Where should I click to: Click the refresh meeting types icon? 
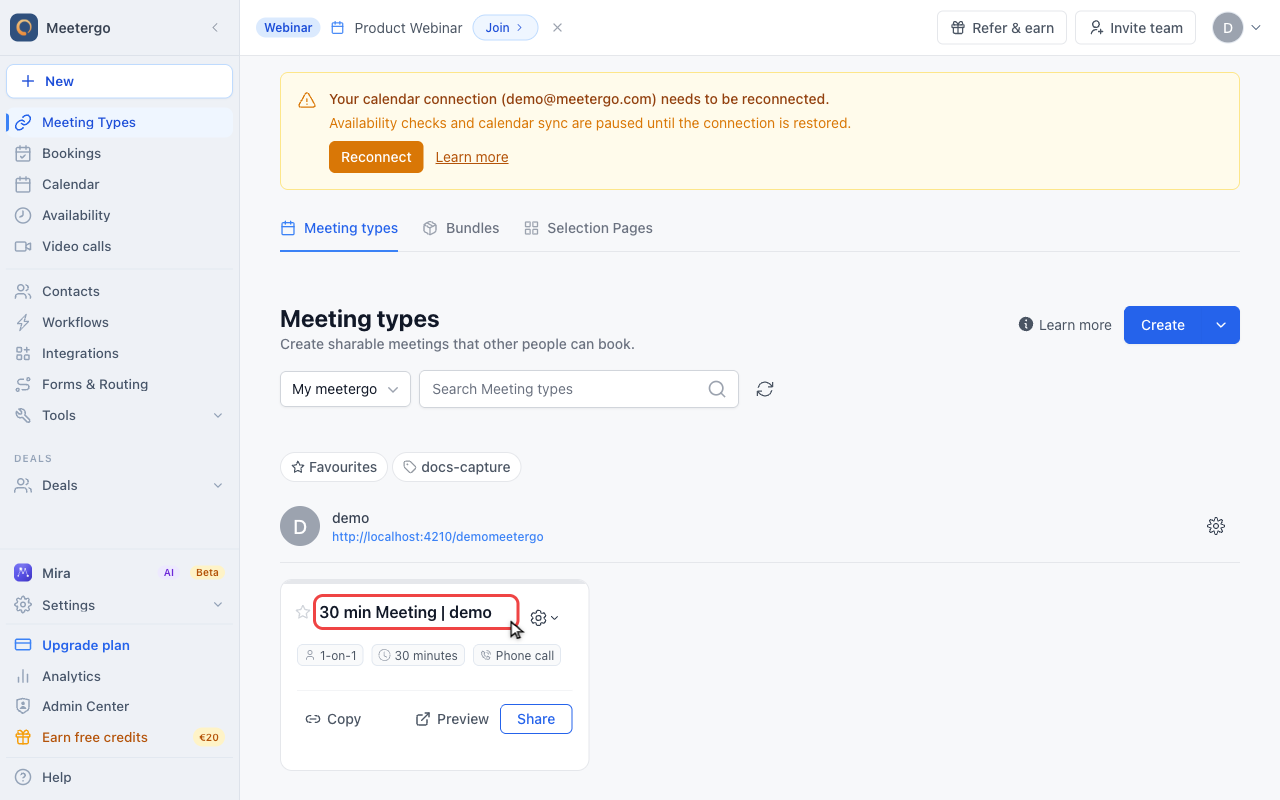[x=765, y=389]
